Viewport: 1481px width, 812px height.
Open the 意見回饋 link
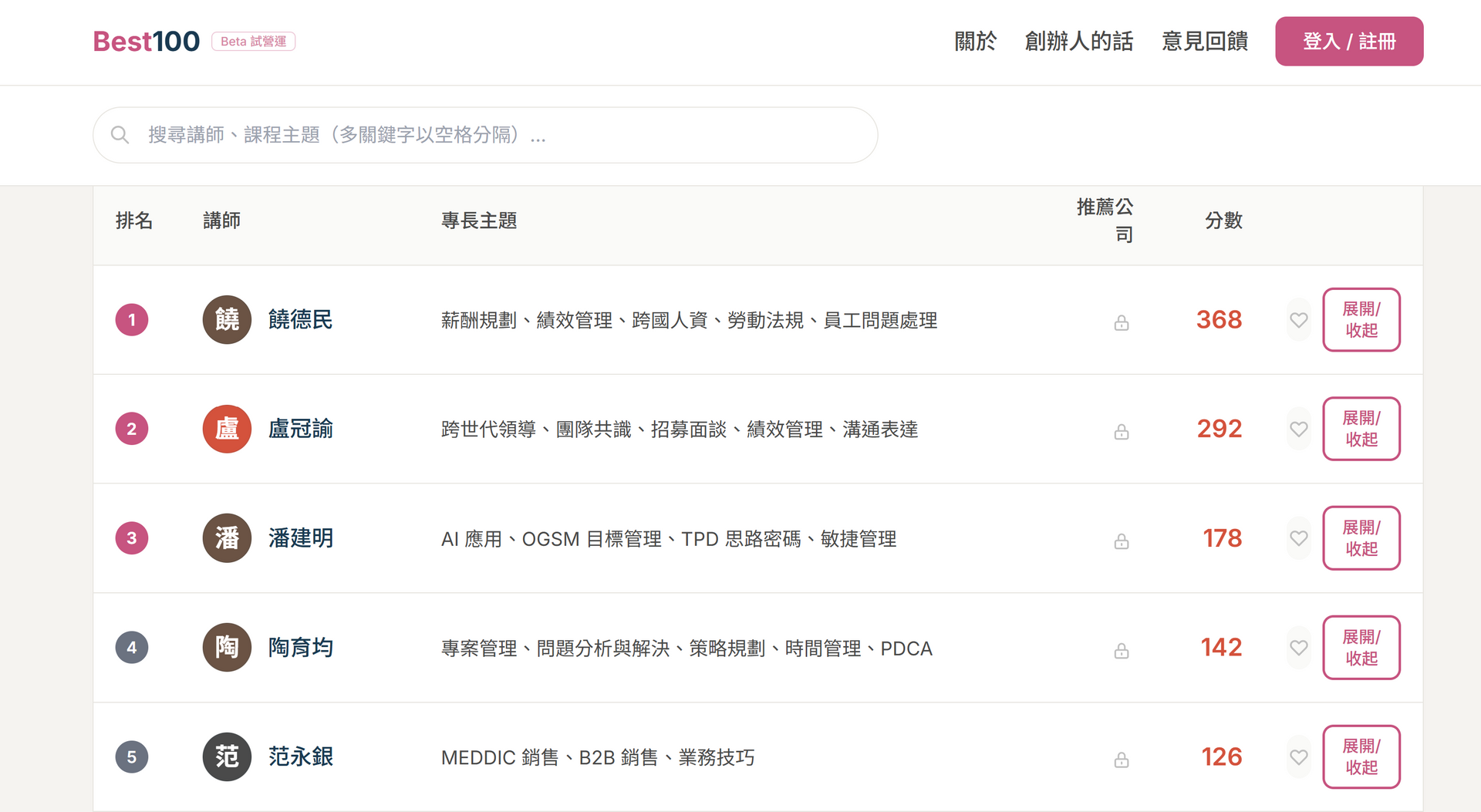[x=1205, y=42]
